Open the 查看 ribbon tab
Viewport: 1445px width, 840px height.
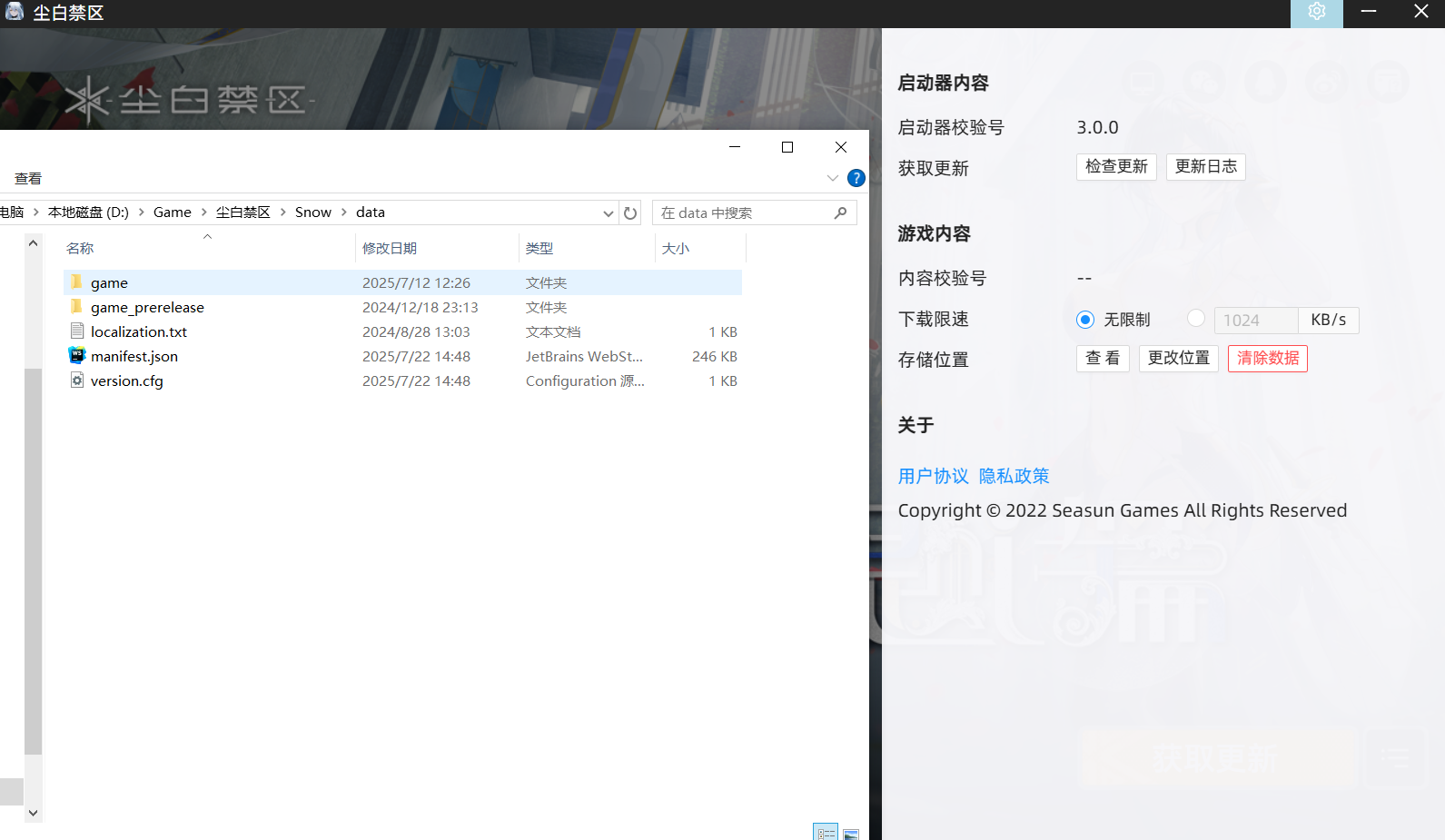point(28,179)
